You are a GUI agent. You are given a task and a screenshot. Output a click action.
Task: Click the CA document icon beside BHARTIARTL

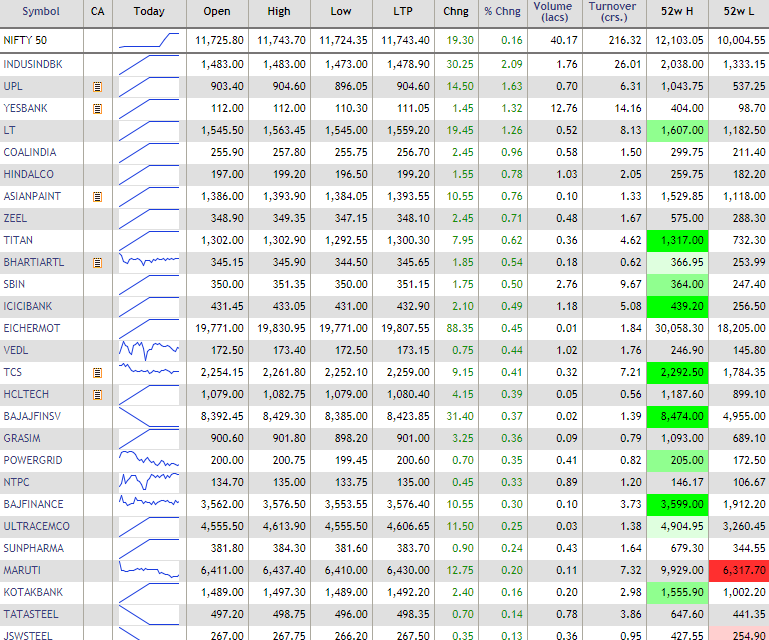pos(97,262)
